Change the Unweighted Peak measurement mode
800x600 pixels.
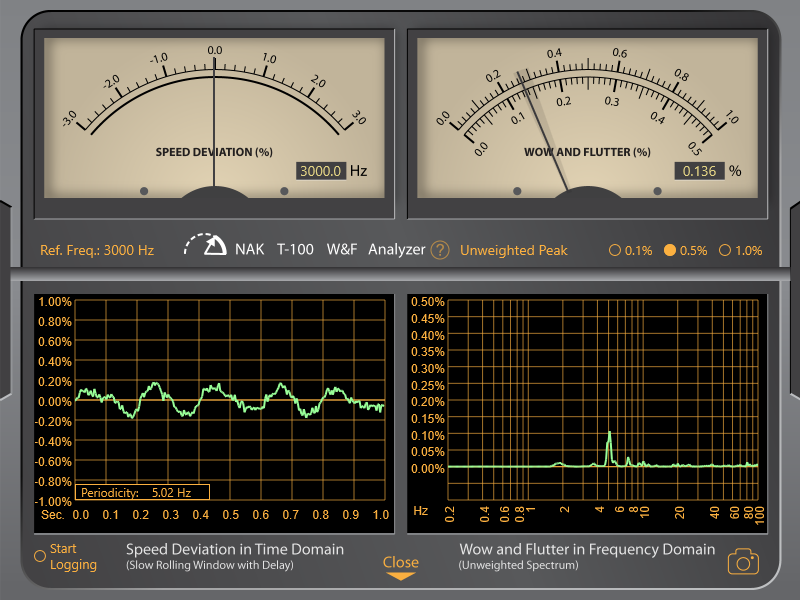coord(513,250)
